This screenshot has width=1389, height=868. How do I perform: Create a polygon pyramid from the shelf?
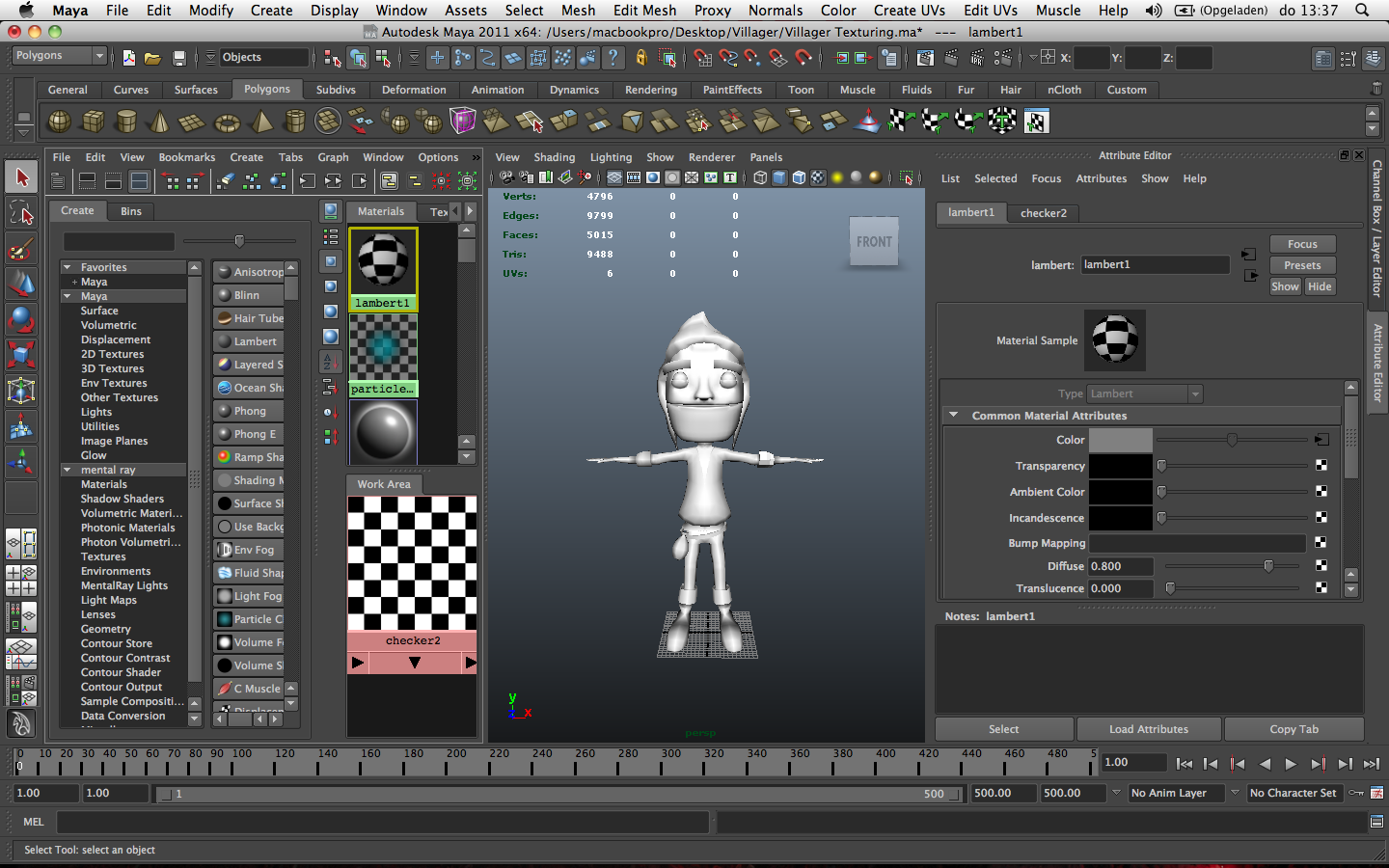click(261, 122)
